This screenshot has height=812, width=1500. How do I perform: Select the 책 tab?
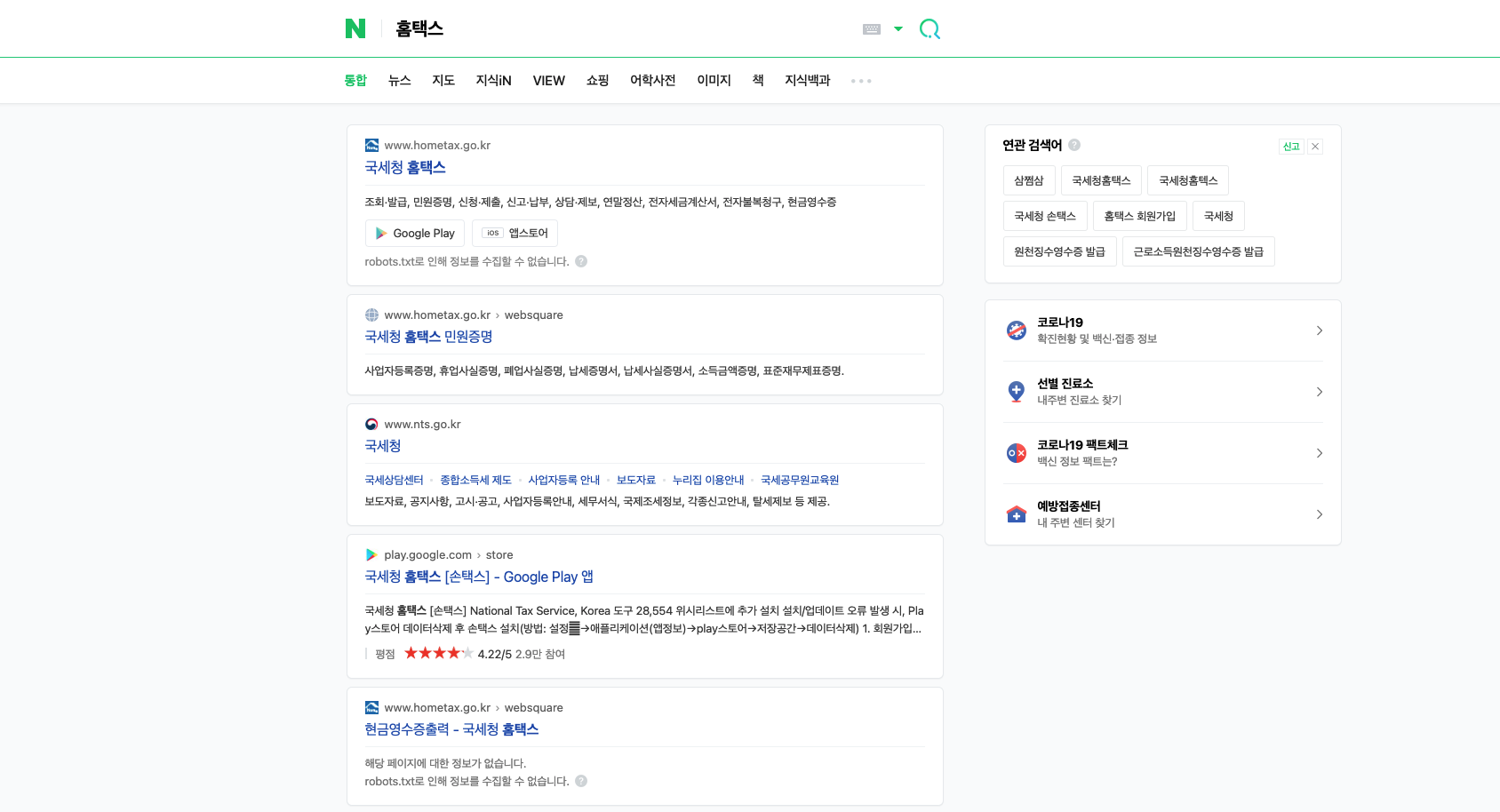pyautogui.click(x=758, y=80)
